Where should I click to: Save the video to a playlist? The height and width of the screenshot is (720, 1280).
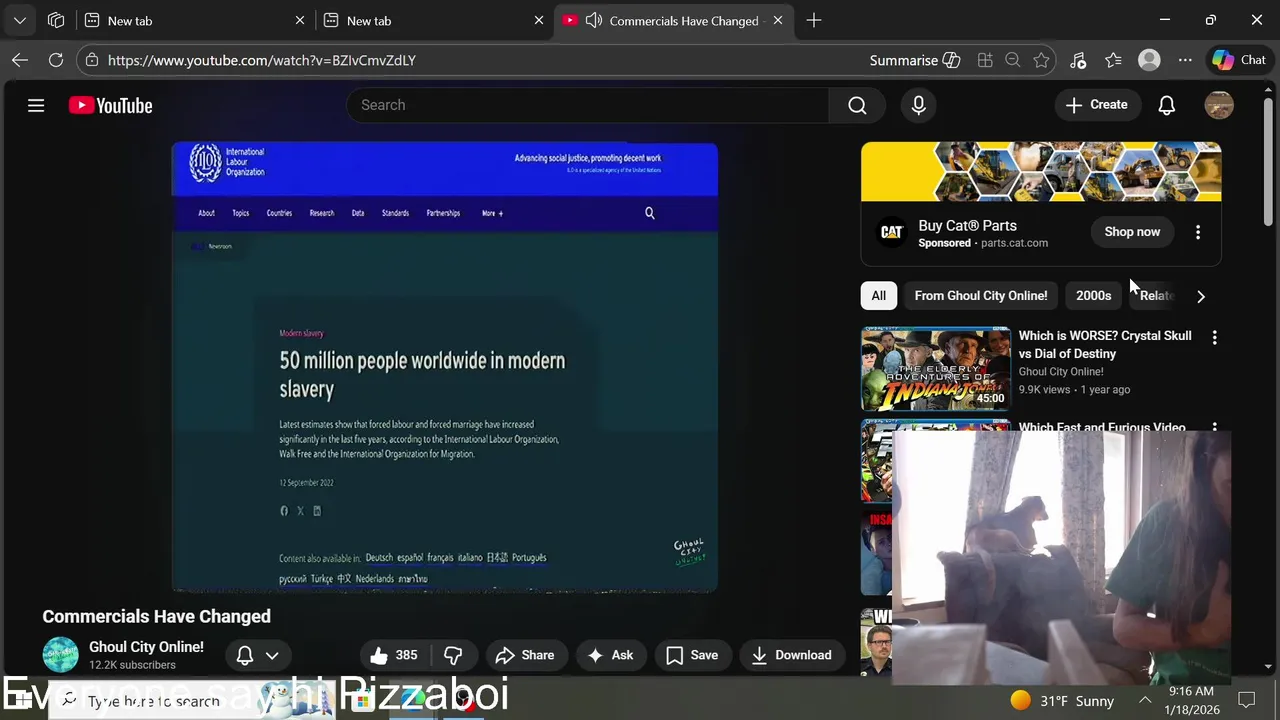pyautogui.click(x=692, y=655)
